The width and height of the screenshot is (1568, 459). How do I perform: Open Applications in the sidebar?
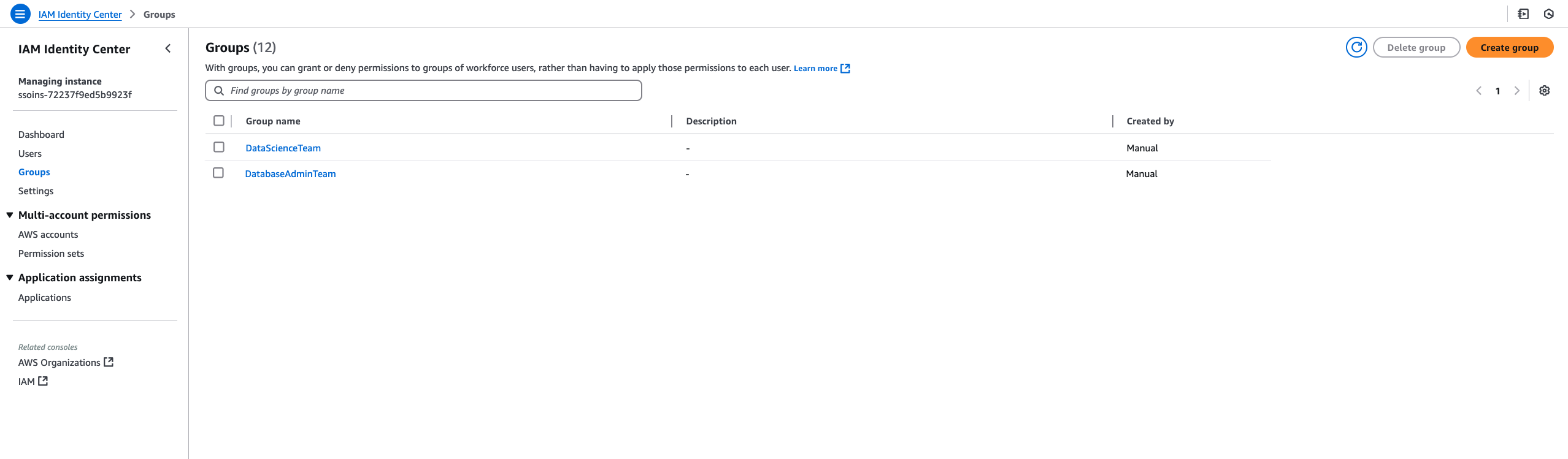click(x=45, y=298)
